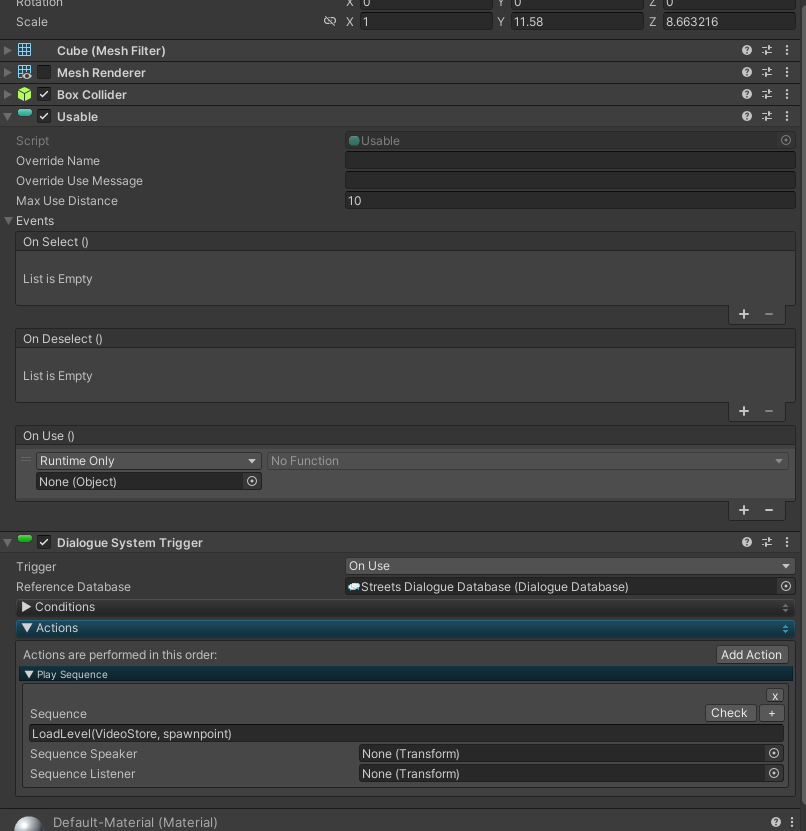Open help for Cube Mesh Filter
Image resolution: width=806 pixels, height=831 pixels.
click(746, 50)
